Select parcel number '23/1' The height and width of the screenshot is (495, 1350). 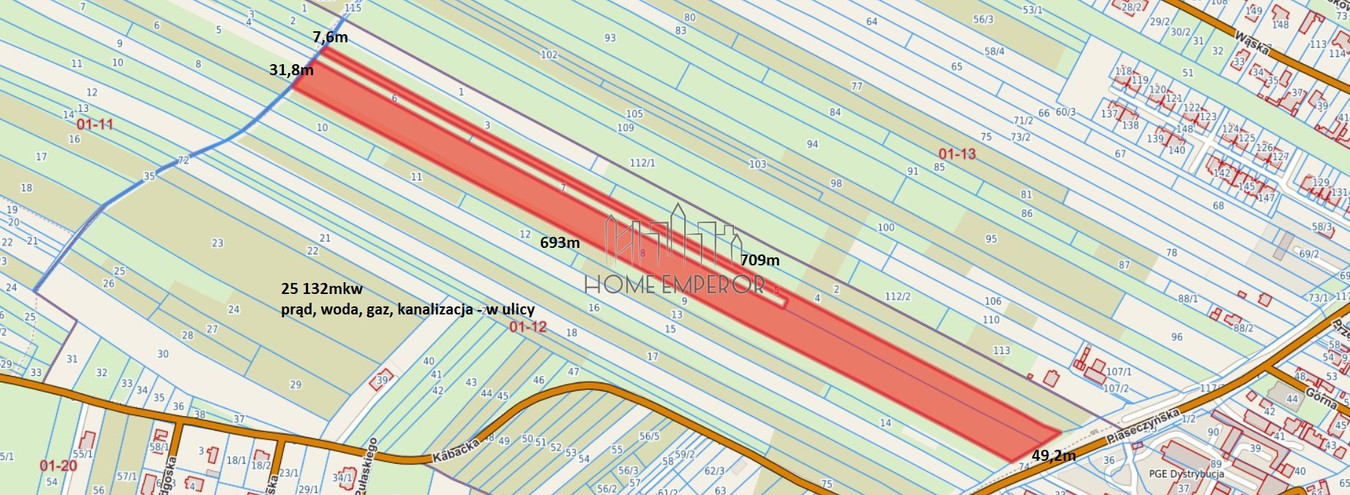[x=289, y=473]
